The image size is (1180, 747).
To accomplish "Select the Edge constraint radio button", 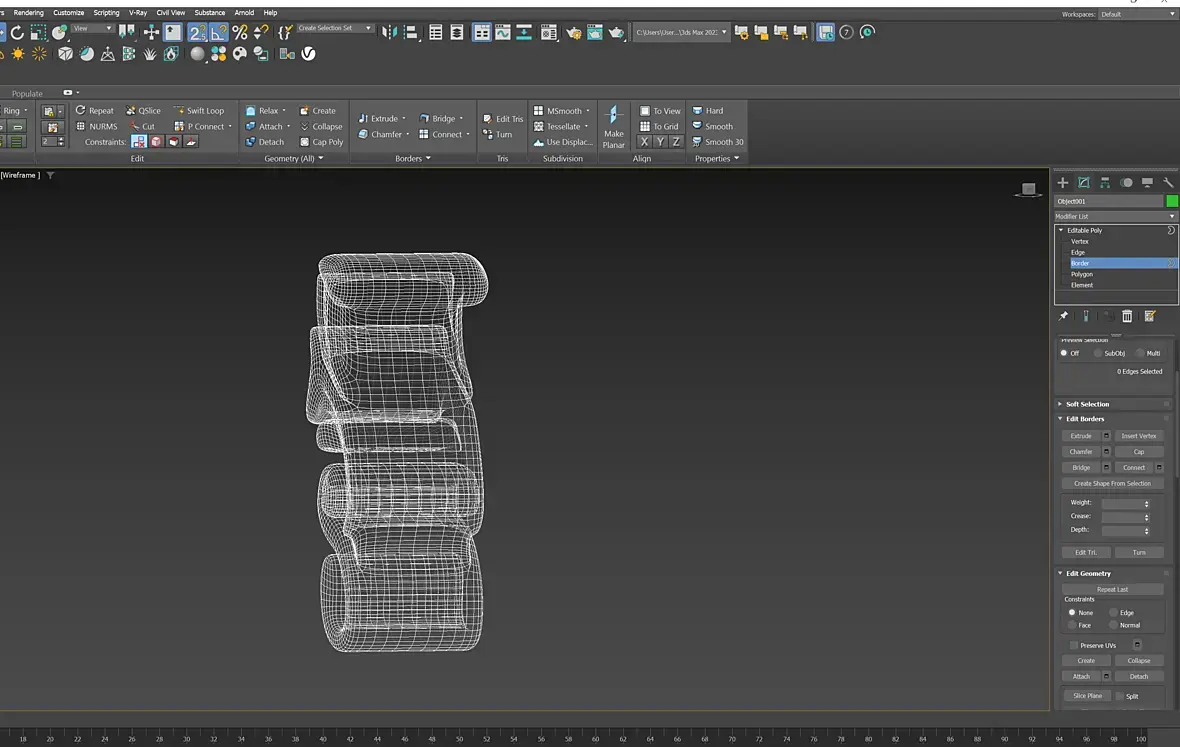I will pyautogui.click(x=1113, y=613).
